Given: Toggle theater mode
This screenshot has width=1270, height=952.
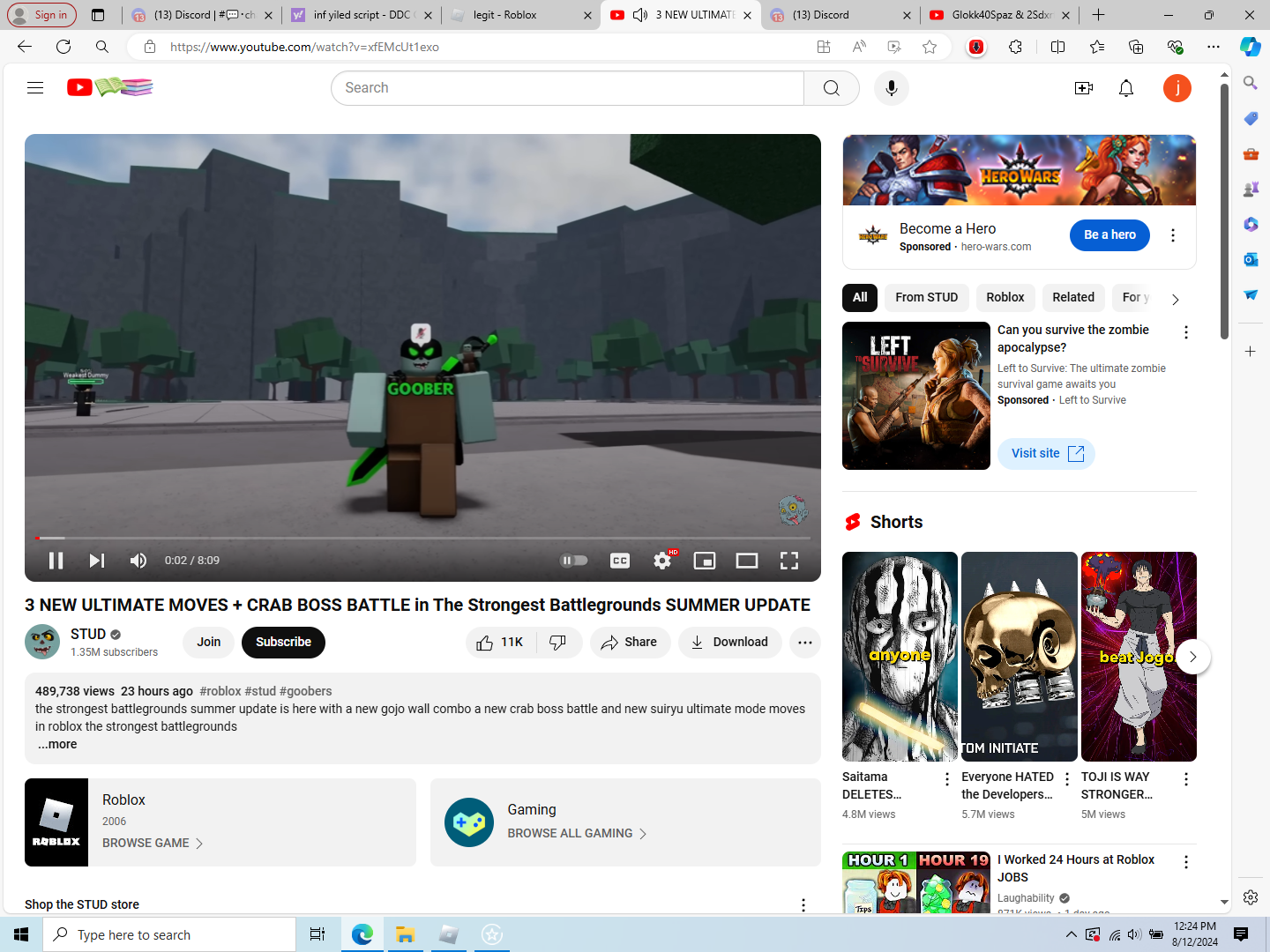Looking at the screenshot, I should point(747,561).
